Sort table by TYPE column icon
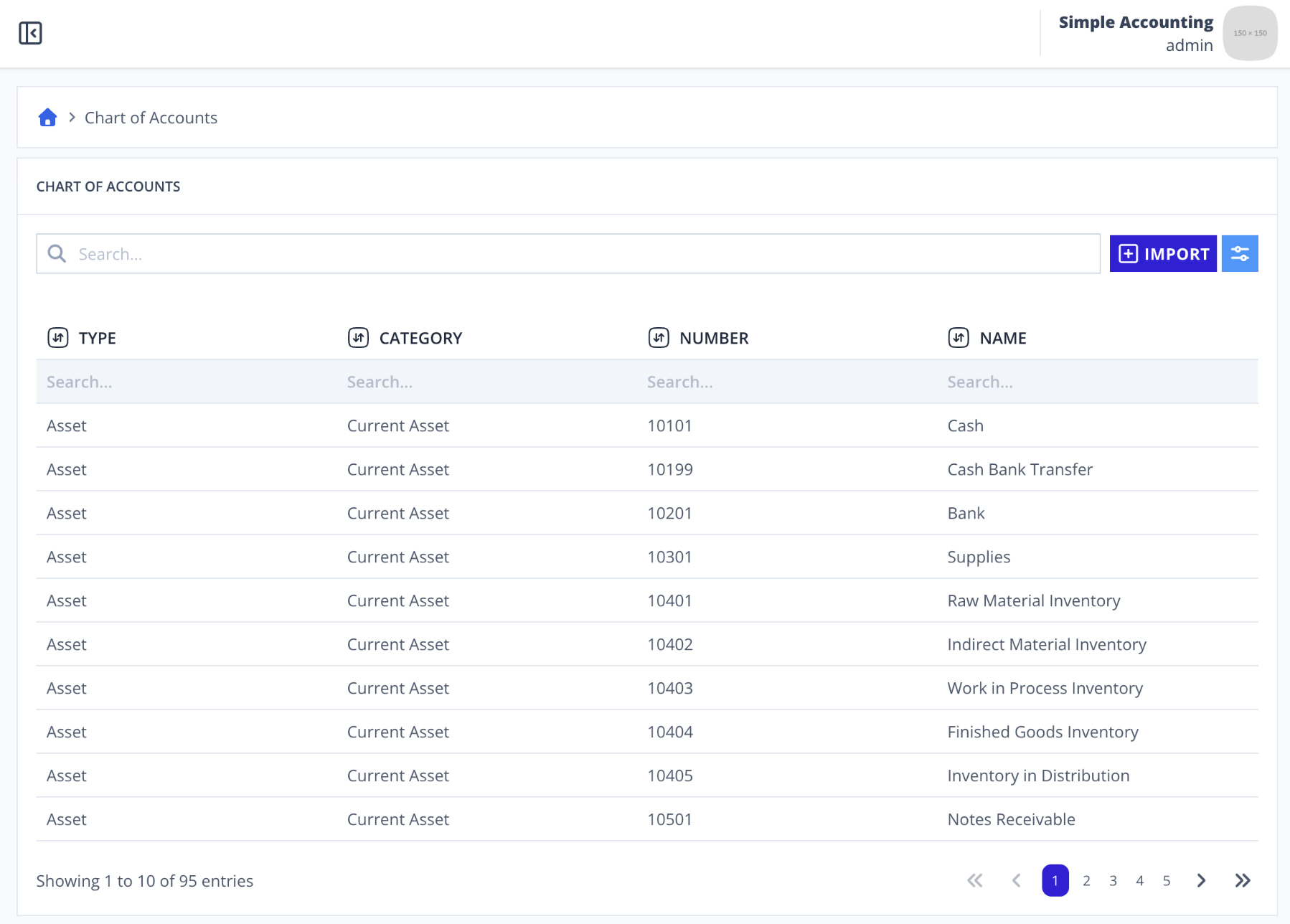Viewport: 1290px width, 924px height. (58, 337)
